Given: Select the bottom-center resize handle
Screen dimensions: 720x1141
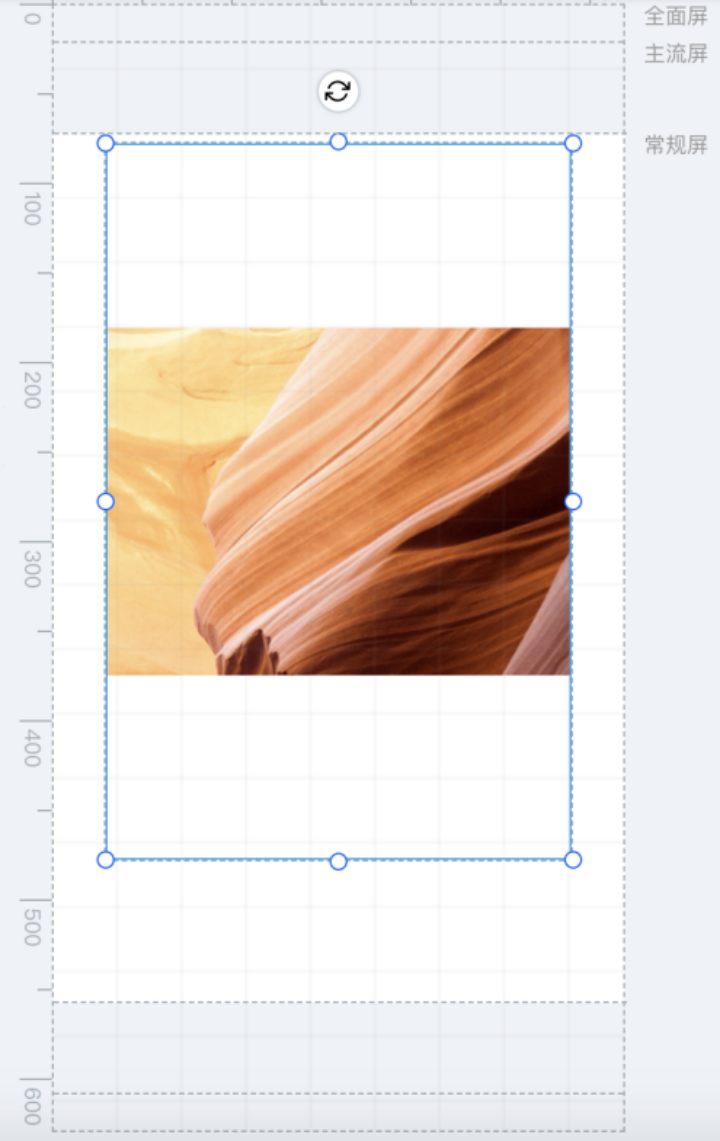Looking at the screenshot, I should coord(339,862).
